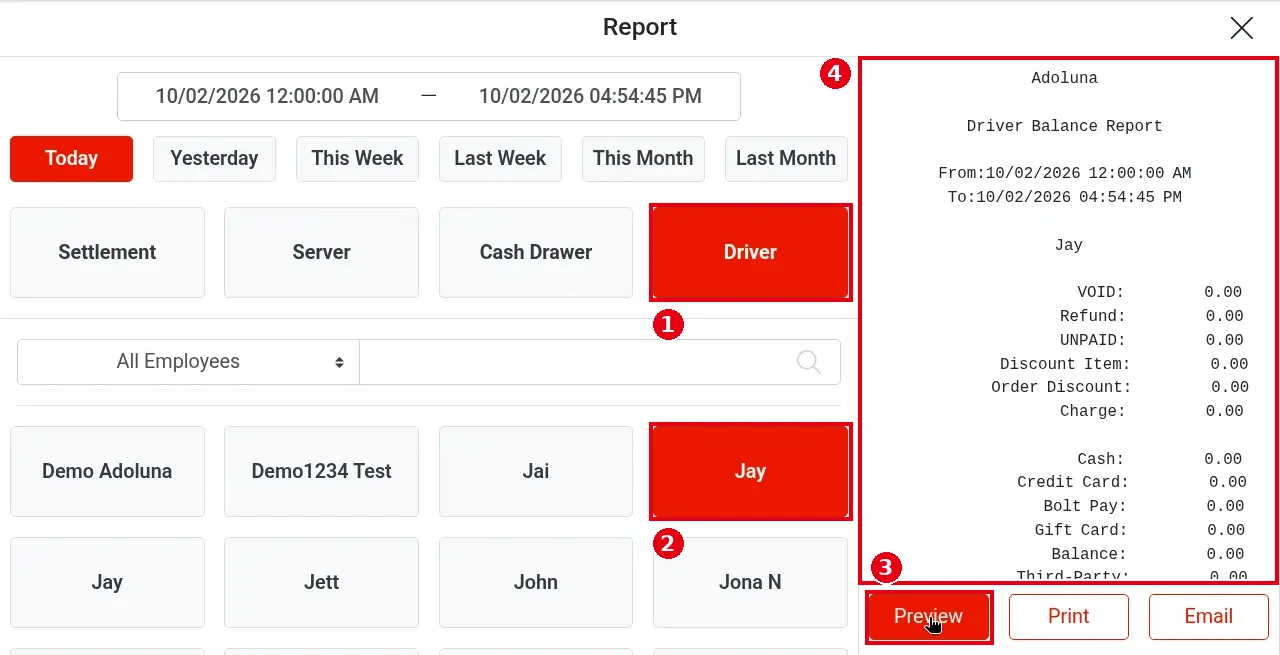
Task: Click the VOID: label in the report
Action: pyautogui.click(x=1101, y=293)
